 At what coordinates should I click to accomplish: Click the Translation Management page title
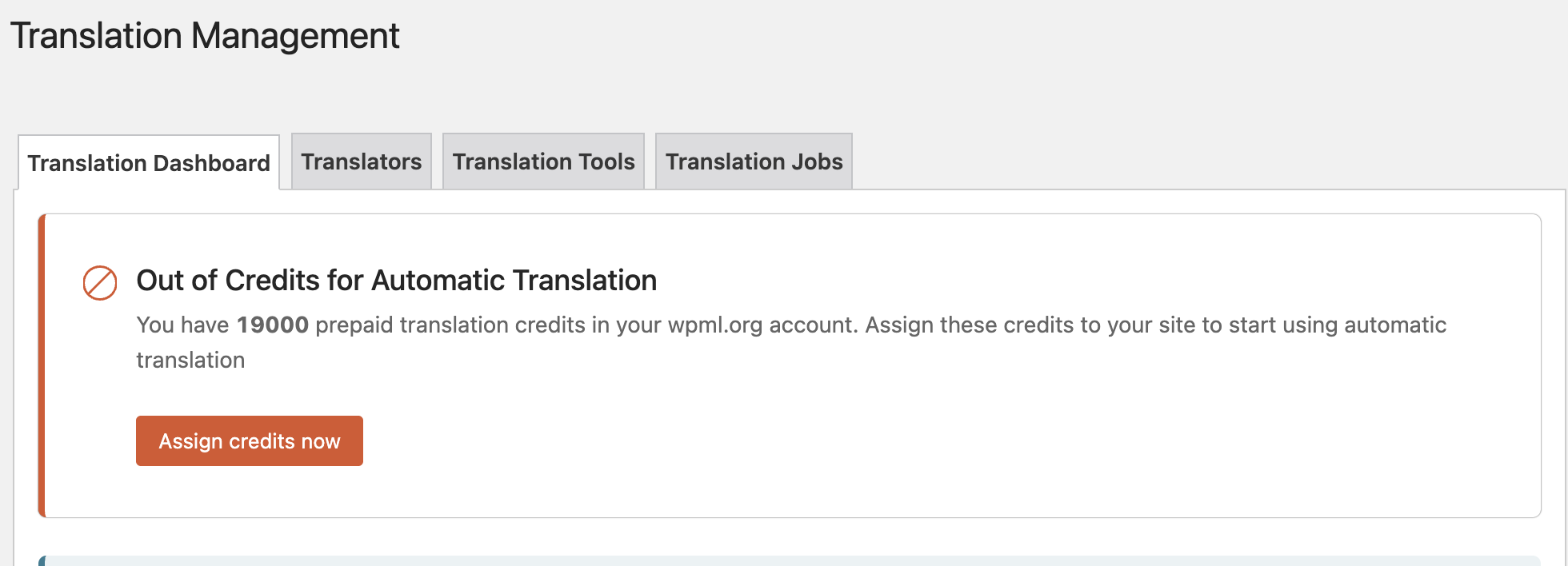(x=205, y=36)
